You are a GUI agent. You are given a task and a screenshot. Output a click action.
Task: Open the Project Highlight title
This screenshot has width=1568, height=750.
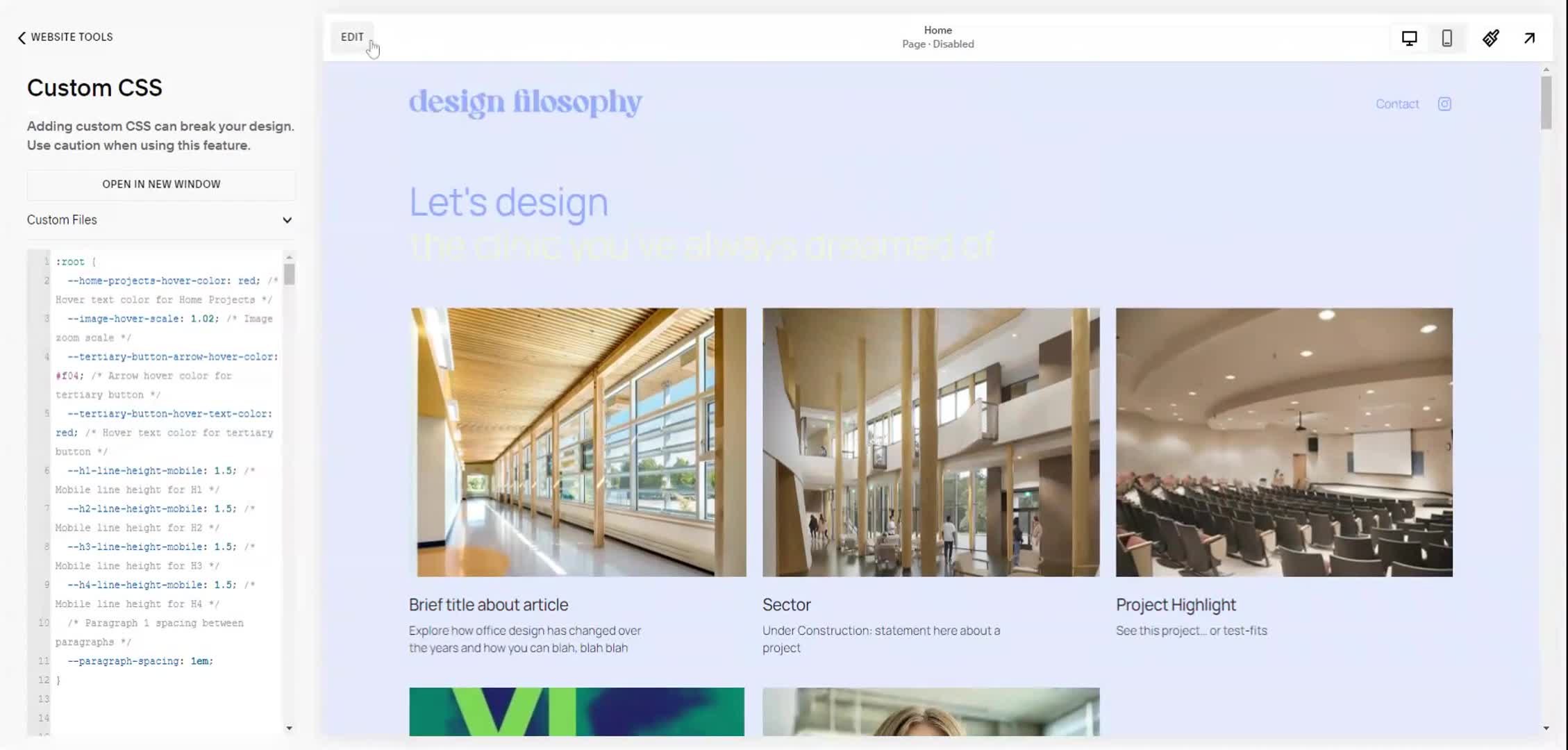pyautogui.click(x=1176, y=605)
